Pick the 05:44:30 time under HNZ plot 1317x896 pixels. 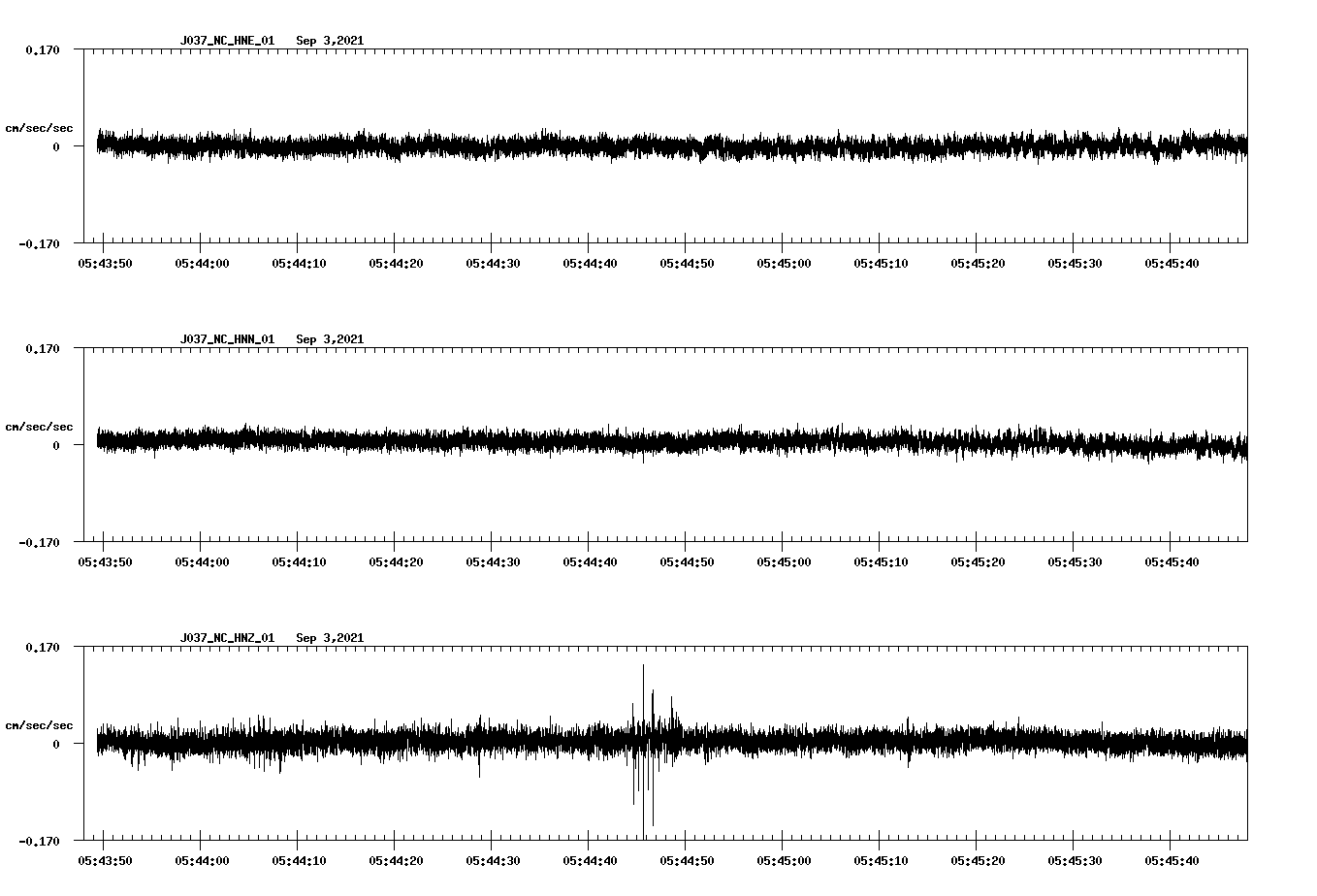click(x=493, y=861)
